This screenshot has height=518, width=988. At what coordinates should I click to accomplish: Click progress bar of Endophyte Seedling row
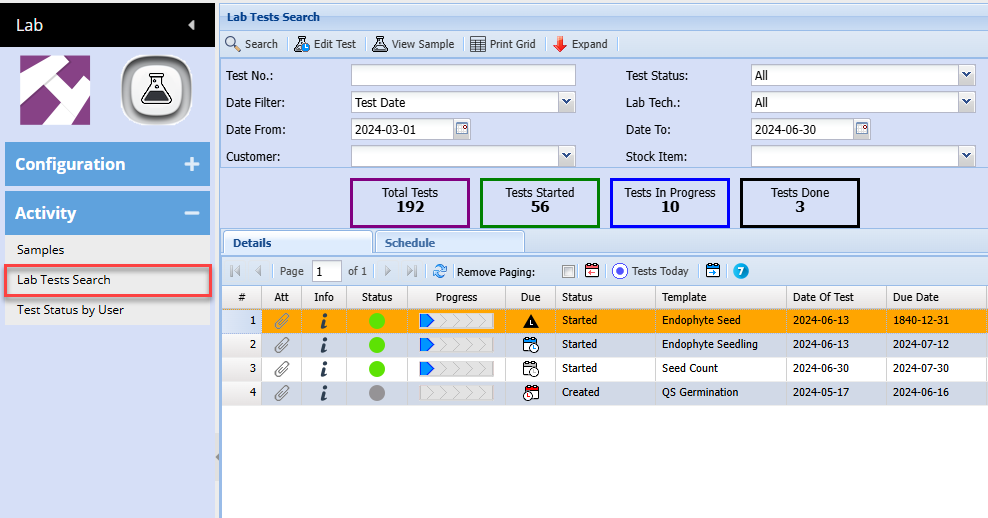pos(456,344)
